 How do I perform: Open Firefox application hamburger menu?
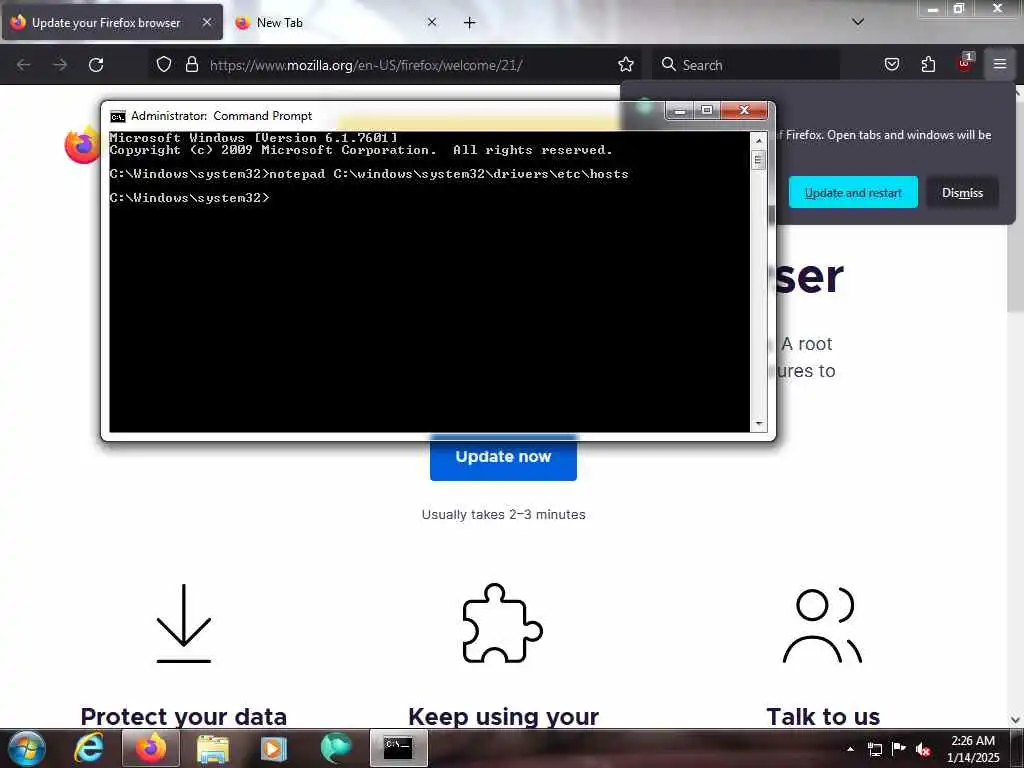pos(1000,64)
